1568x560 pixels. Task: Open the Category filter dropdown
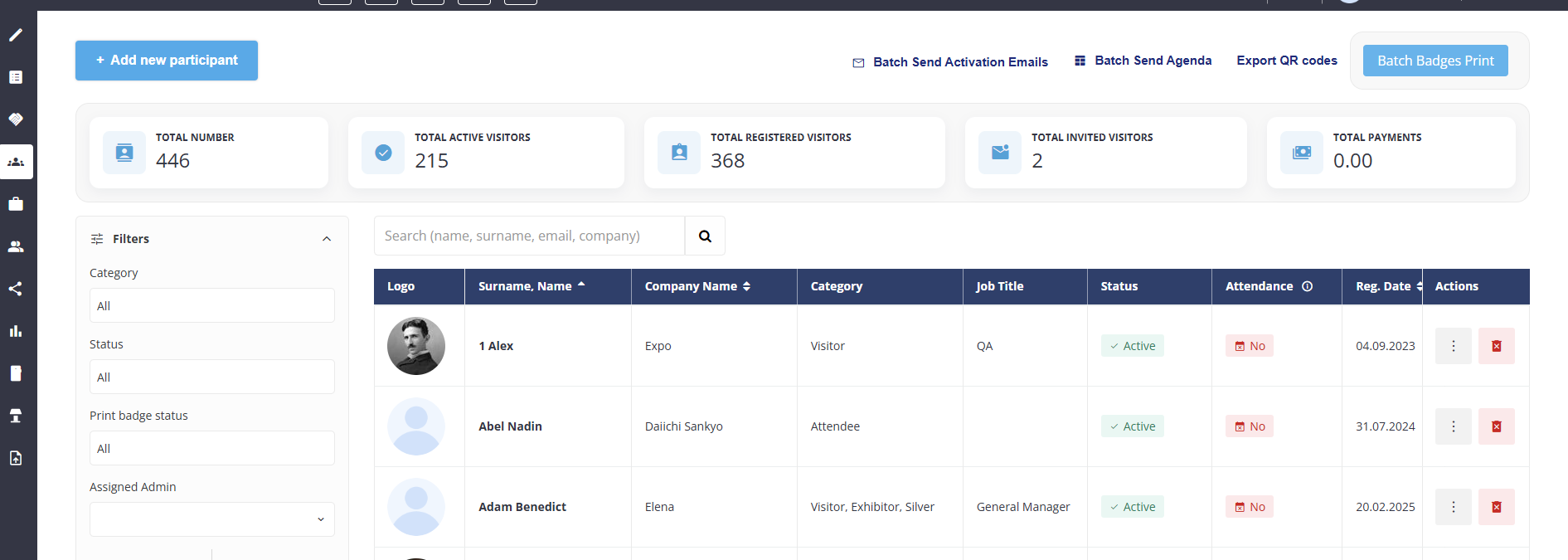(212, 305)
